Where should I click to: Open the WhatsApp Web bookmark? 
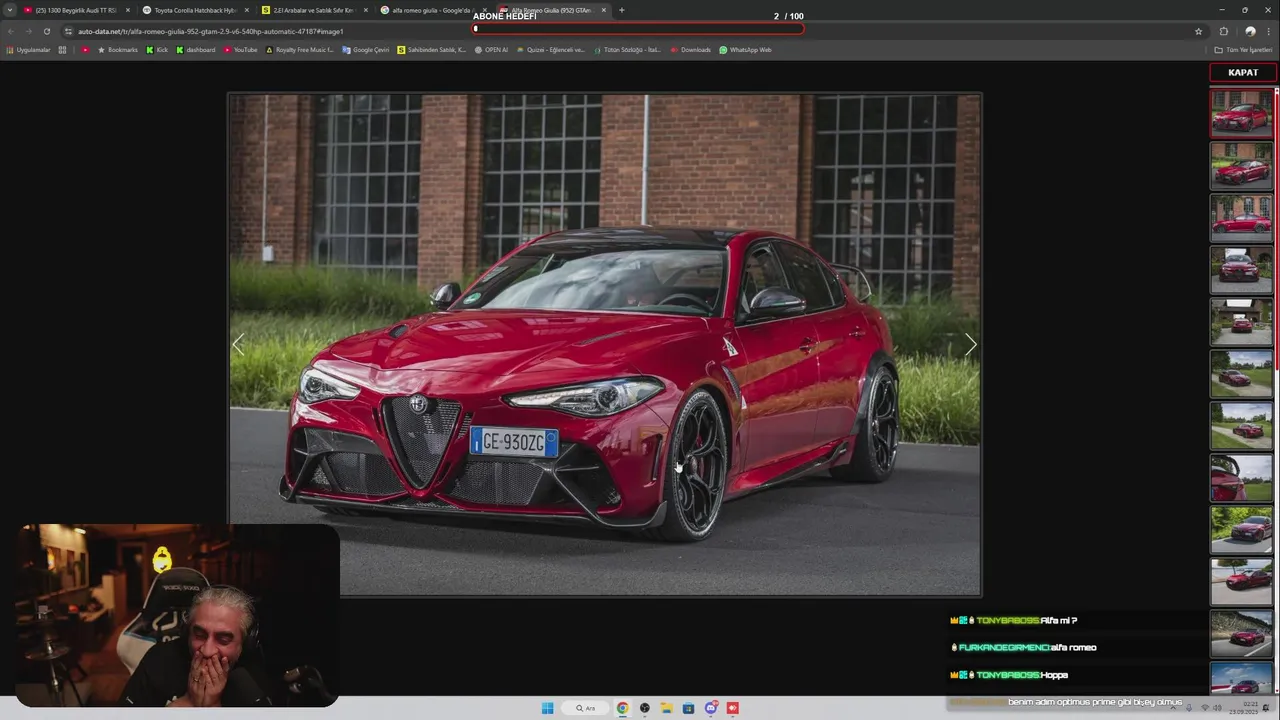point(746,50)
